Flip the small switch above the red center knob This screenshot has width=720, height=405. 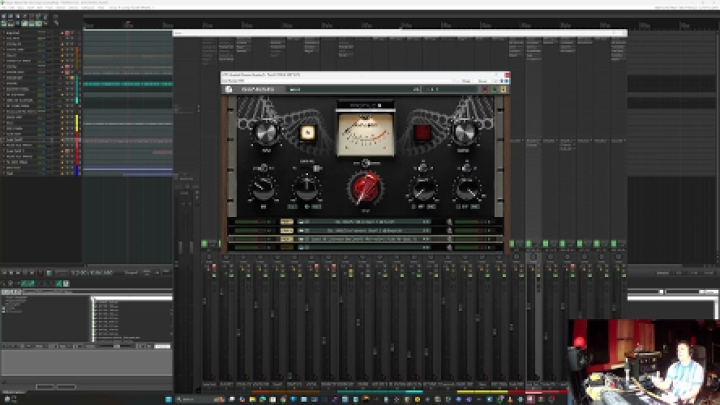pos(366,163)
